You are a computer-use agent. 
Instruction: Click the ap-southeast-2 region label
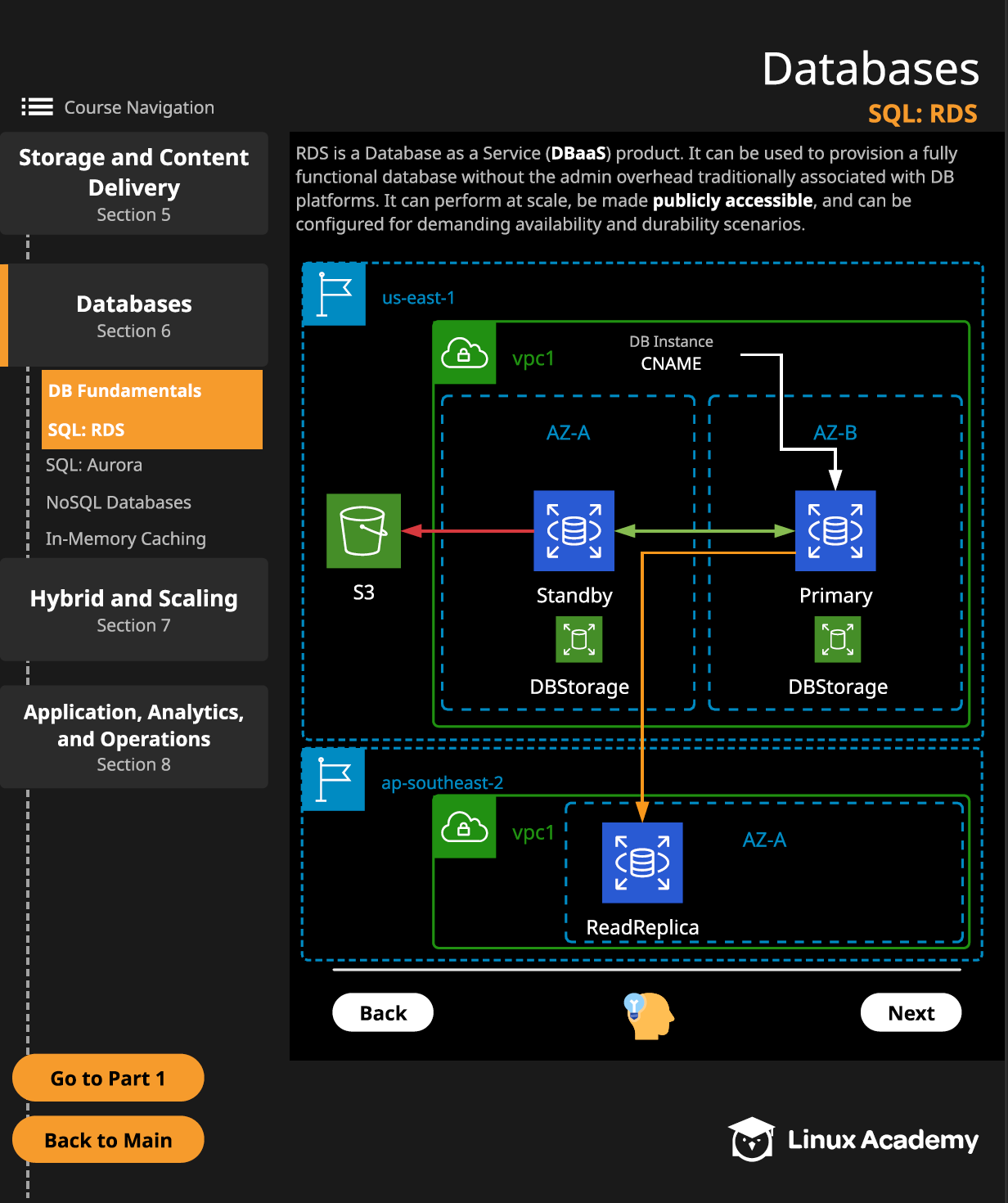(443, 783)
